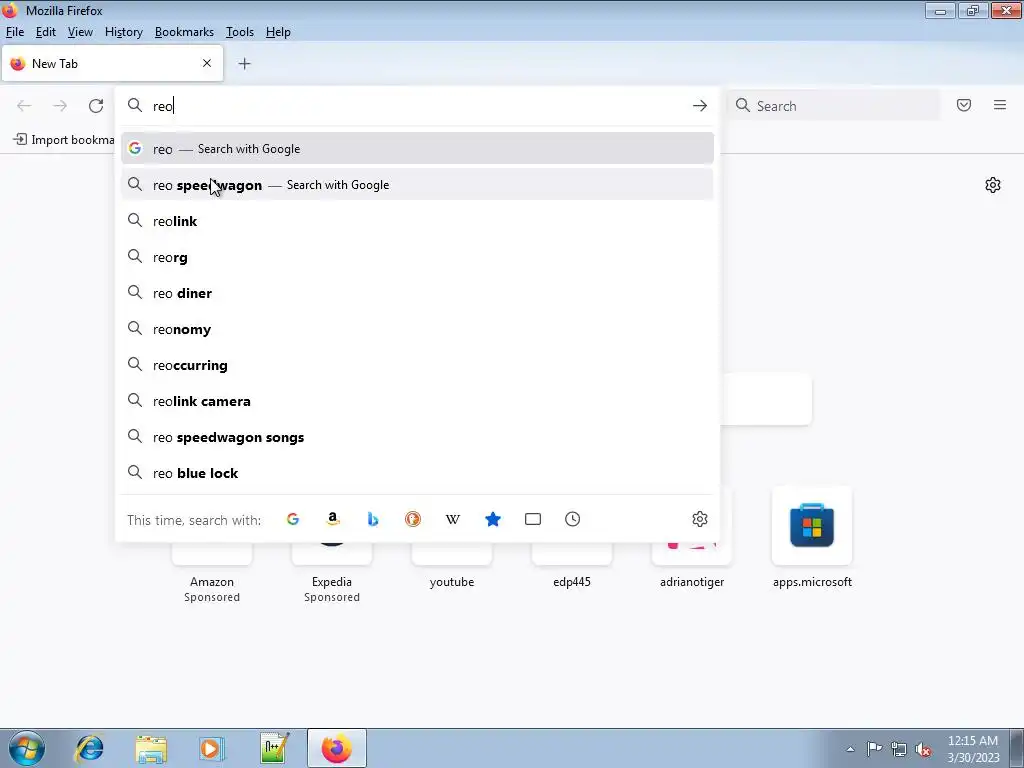Viewport: 1024px width, 768px height.
Task: Search this time with Google icon
Action: [293, 519]
